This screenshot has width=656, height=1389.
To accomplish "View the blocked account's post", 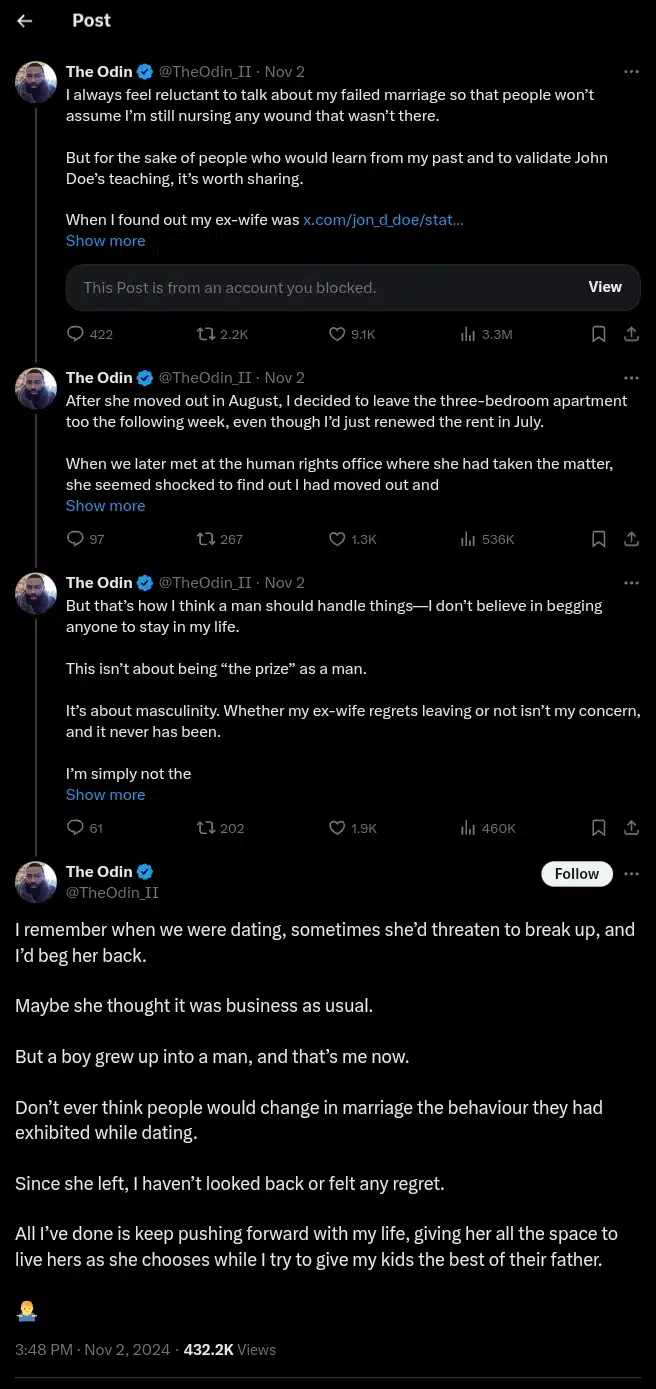I will tap(604, 287).
